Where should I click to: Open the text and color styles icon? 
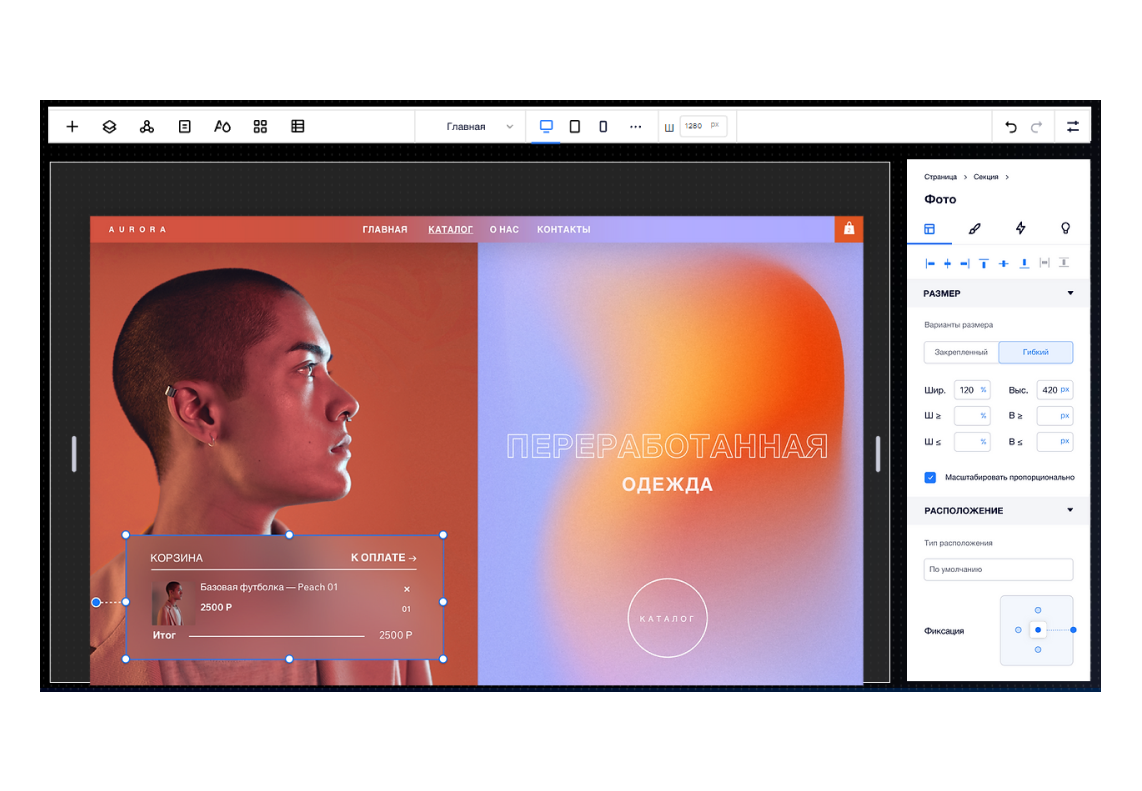click(x=222, y=127)
